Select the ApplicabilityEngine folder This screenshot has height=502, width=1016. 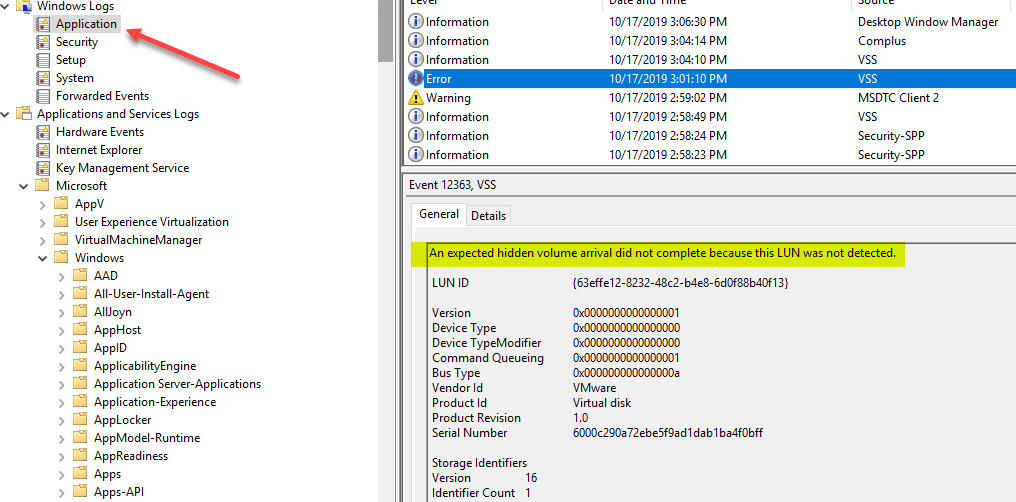click(144, 366)
